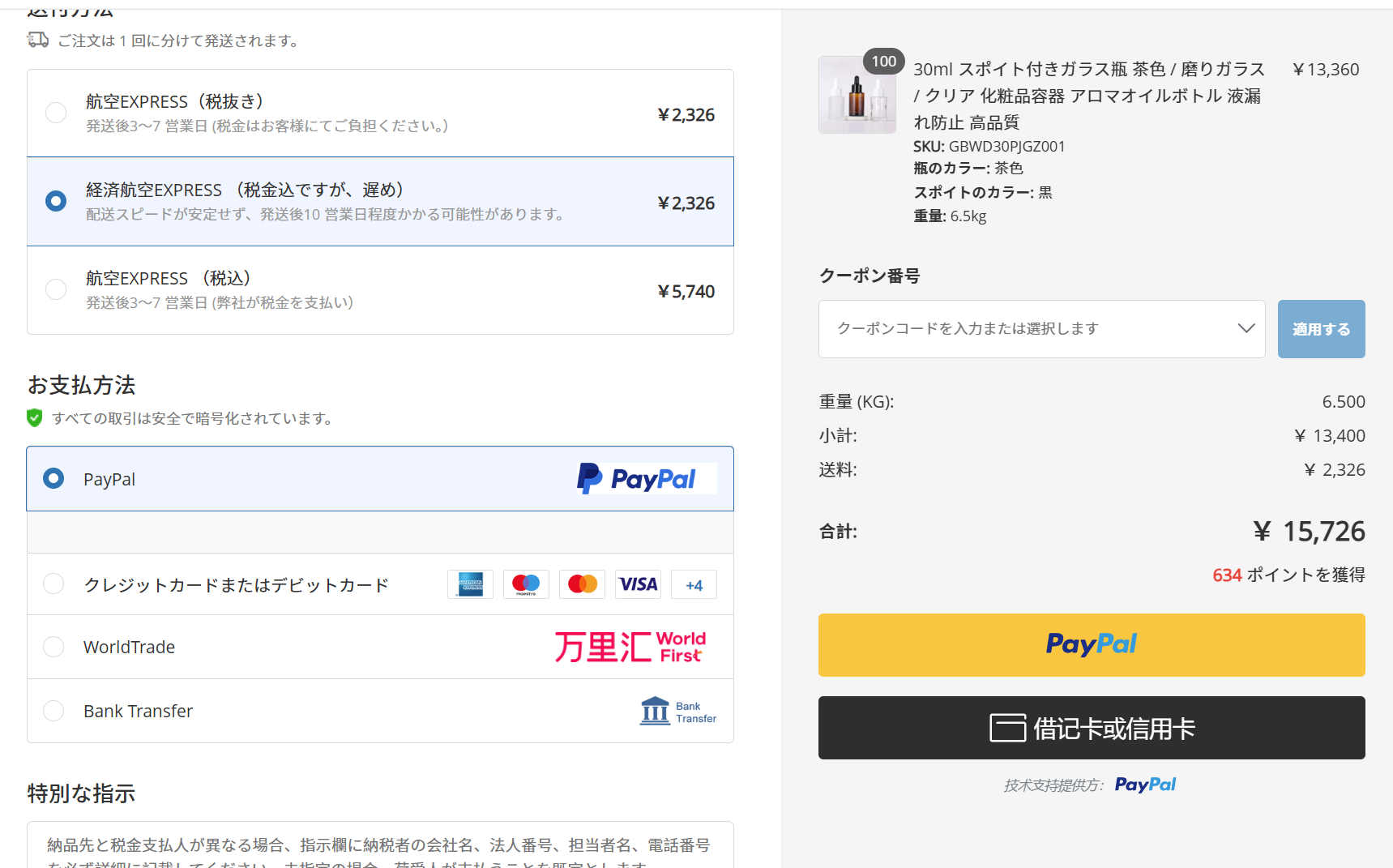Expand the coupon code dropdown arrow

tap(1246, 328)
